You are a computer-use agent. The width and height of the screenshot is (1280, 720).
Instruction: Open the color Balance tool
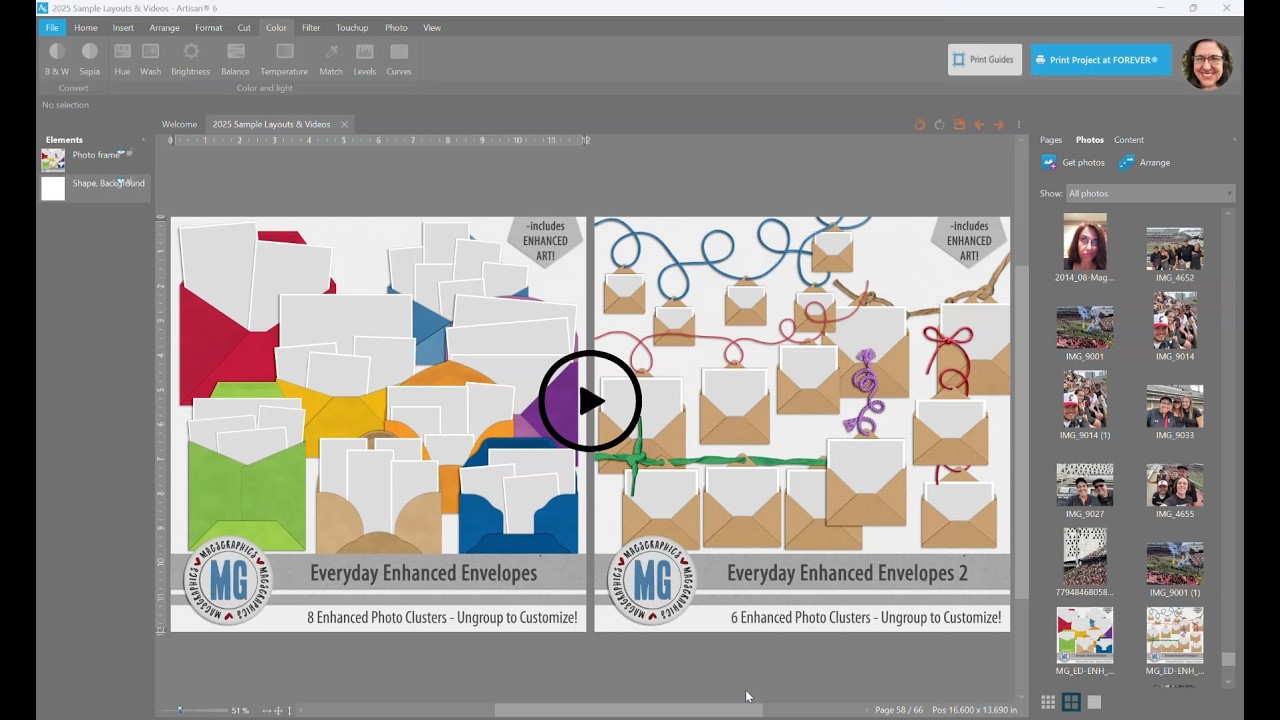coord(235,60)
